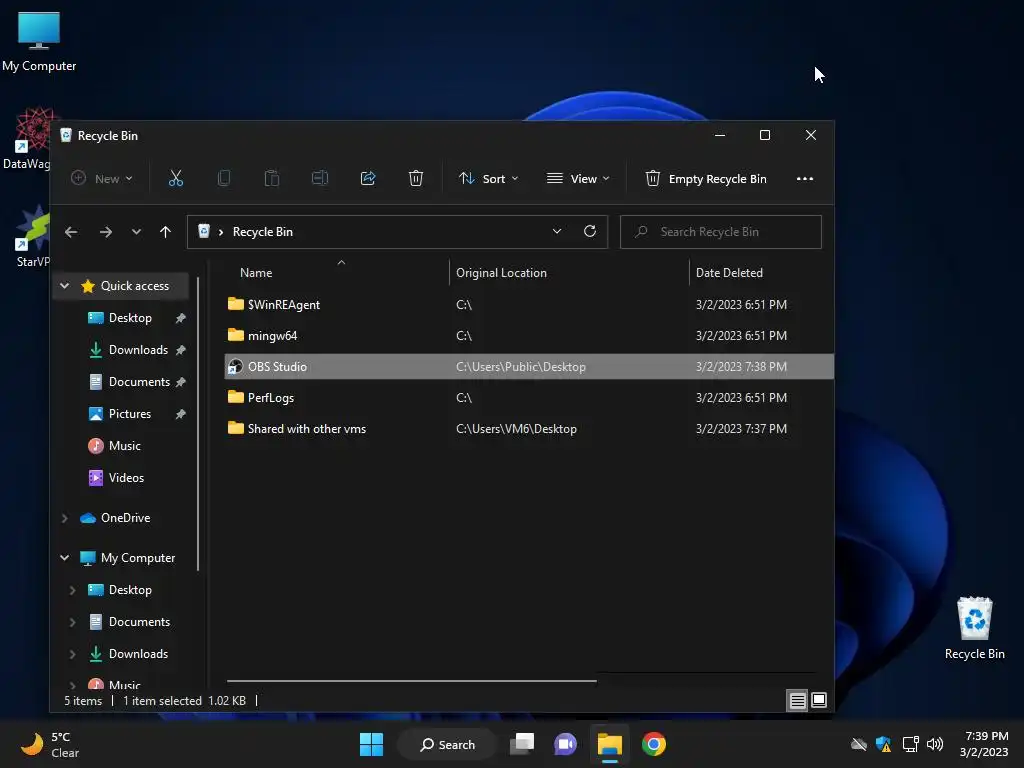The image size is (1024, 768).
Task: Refresh the Recycle Bin view
Action: point(590,231)
